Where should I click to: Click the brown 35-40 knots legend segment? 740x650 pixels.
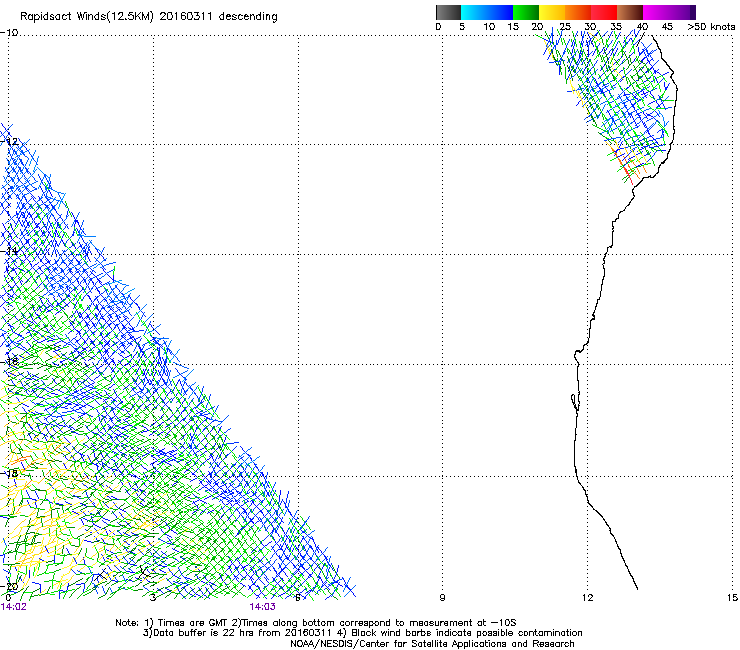[630, 12]
